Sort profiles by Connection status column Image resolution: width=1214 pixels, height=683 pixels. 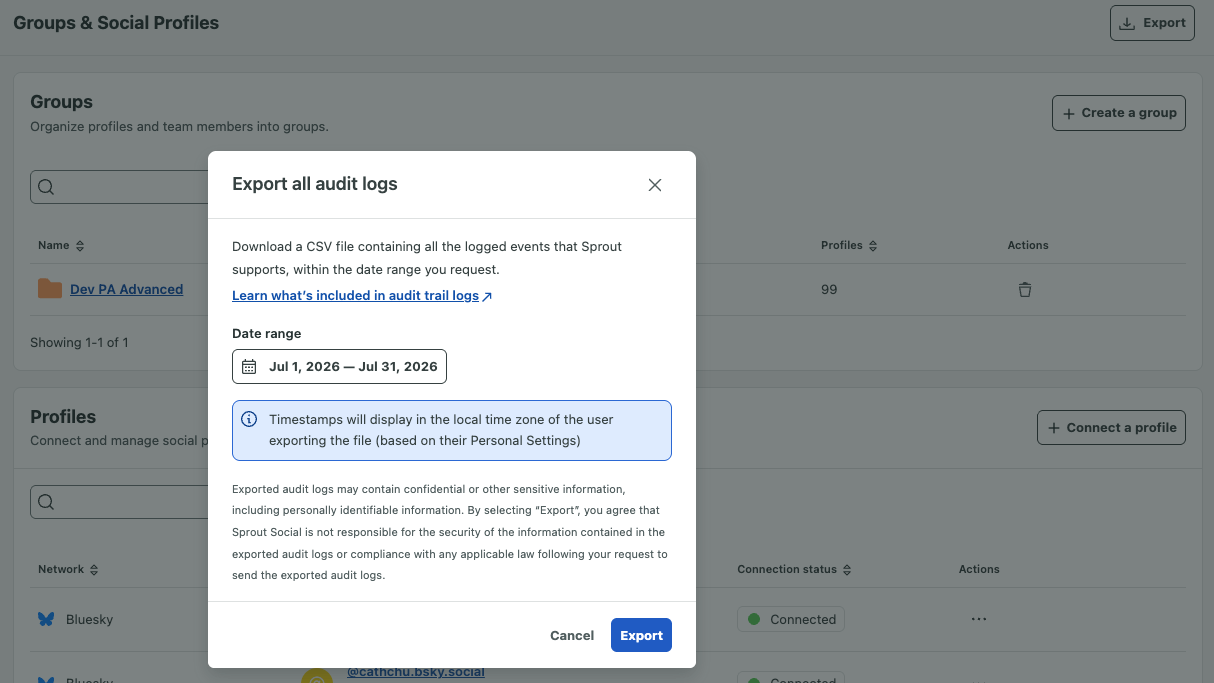(x=795, y=569)
